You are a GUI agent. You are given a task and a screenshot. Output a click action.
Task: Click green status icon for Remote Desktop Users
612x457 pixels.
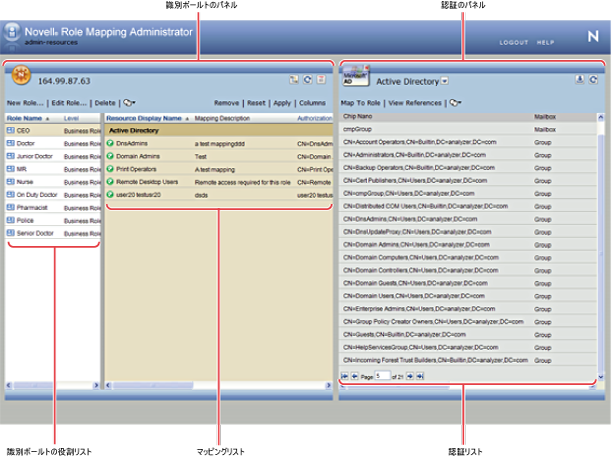110,182
